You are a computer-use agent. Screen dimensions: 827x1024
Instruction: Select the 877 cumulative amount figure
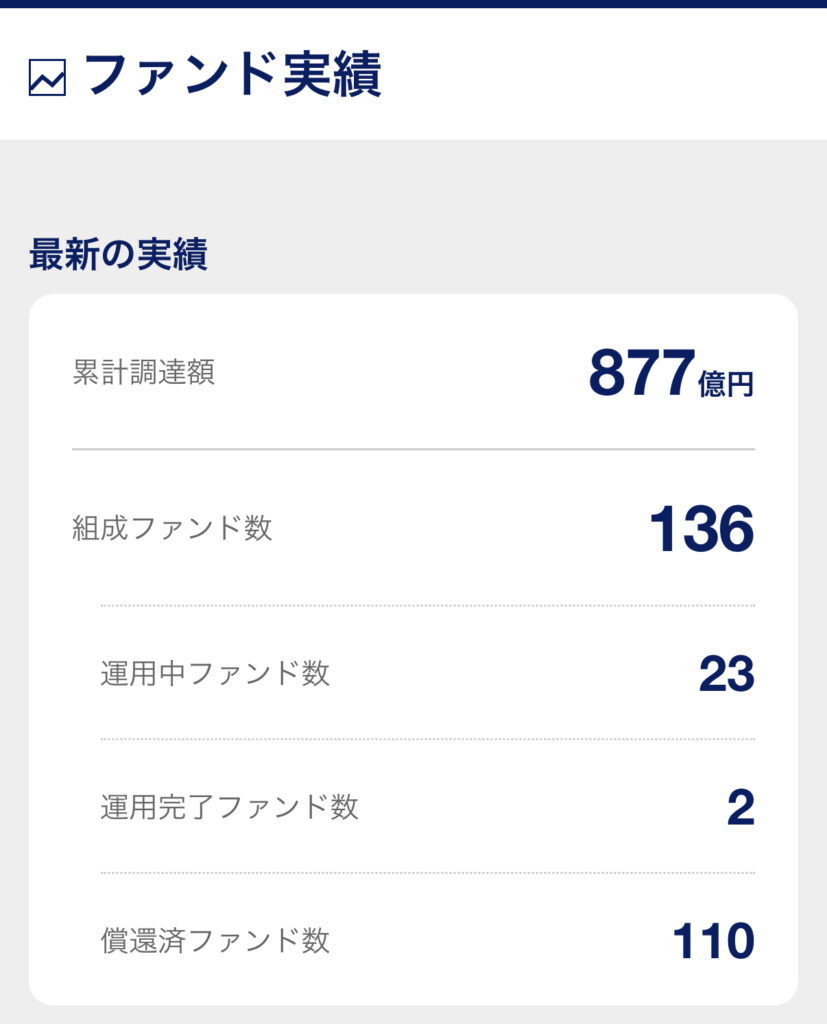(641, 373)
